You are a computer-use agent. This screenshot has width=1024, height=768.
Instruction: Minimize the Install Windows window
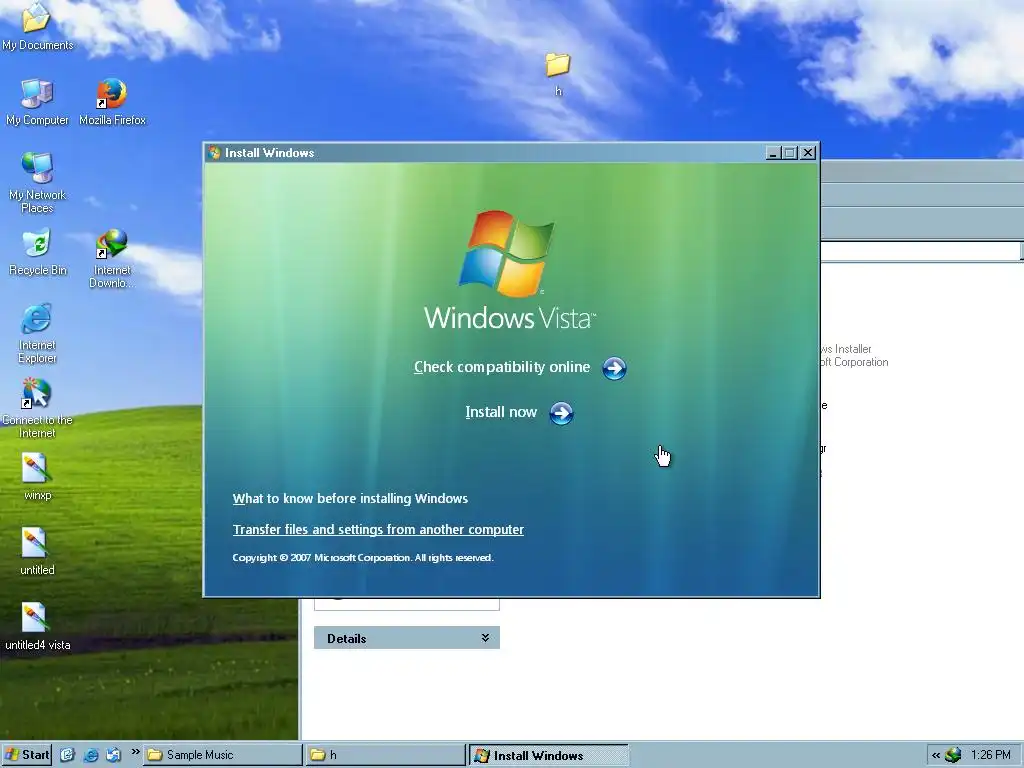[773, 153]
